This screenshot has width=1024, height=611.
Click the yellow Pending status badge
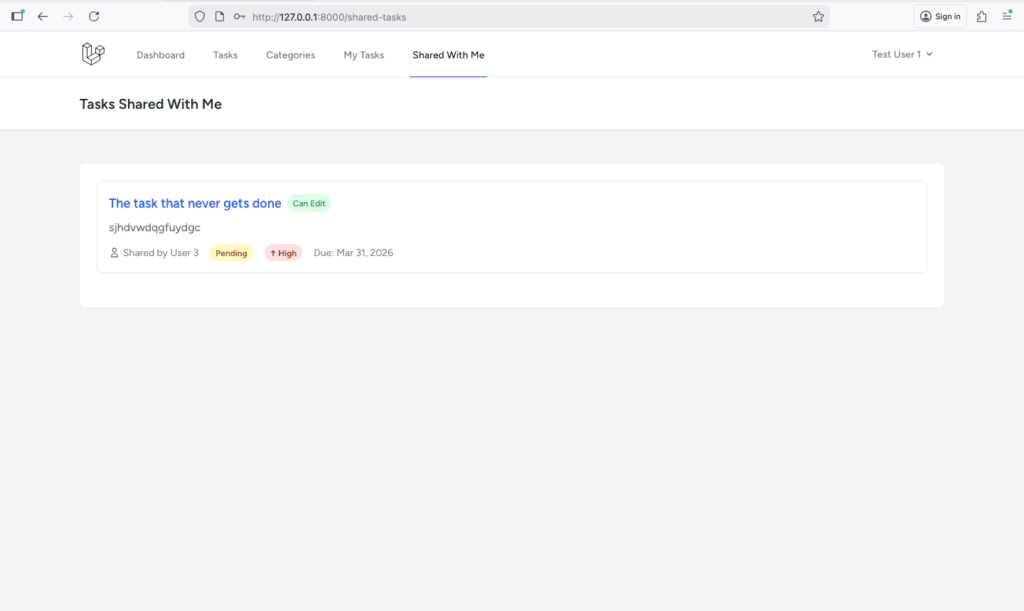pyautogui.click(x=231, y=253)
